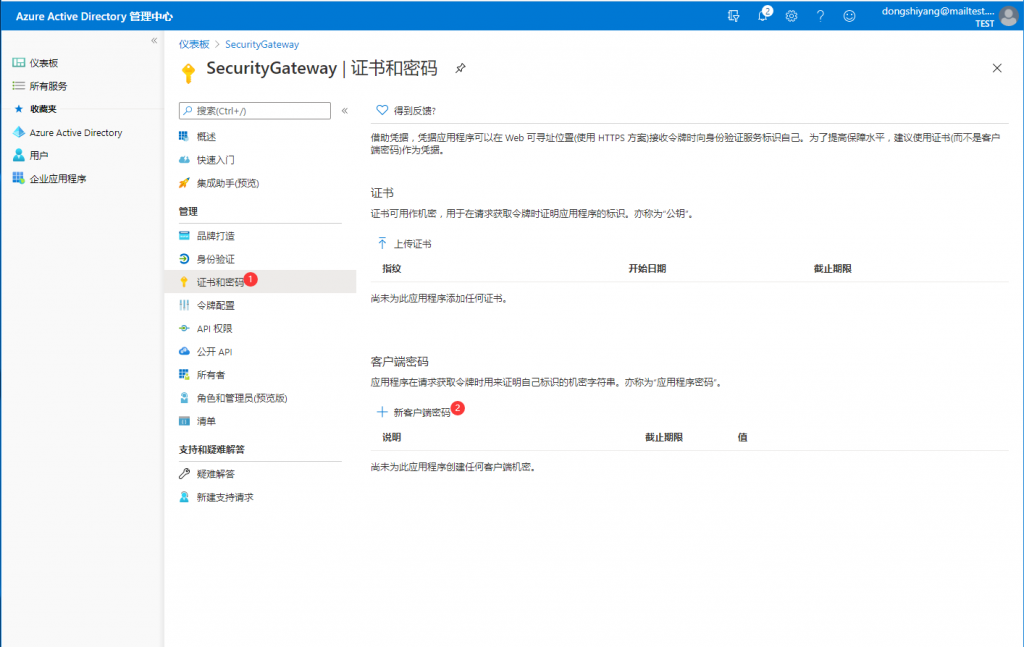Click the 搜索(Ctrl+/) search box
Image resolution: width=1024 pixels, height=647 pixels.
click(255, 110)
